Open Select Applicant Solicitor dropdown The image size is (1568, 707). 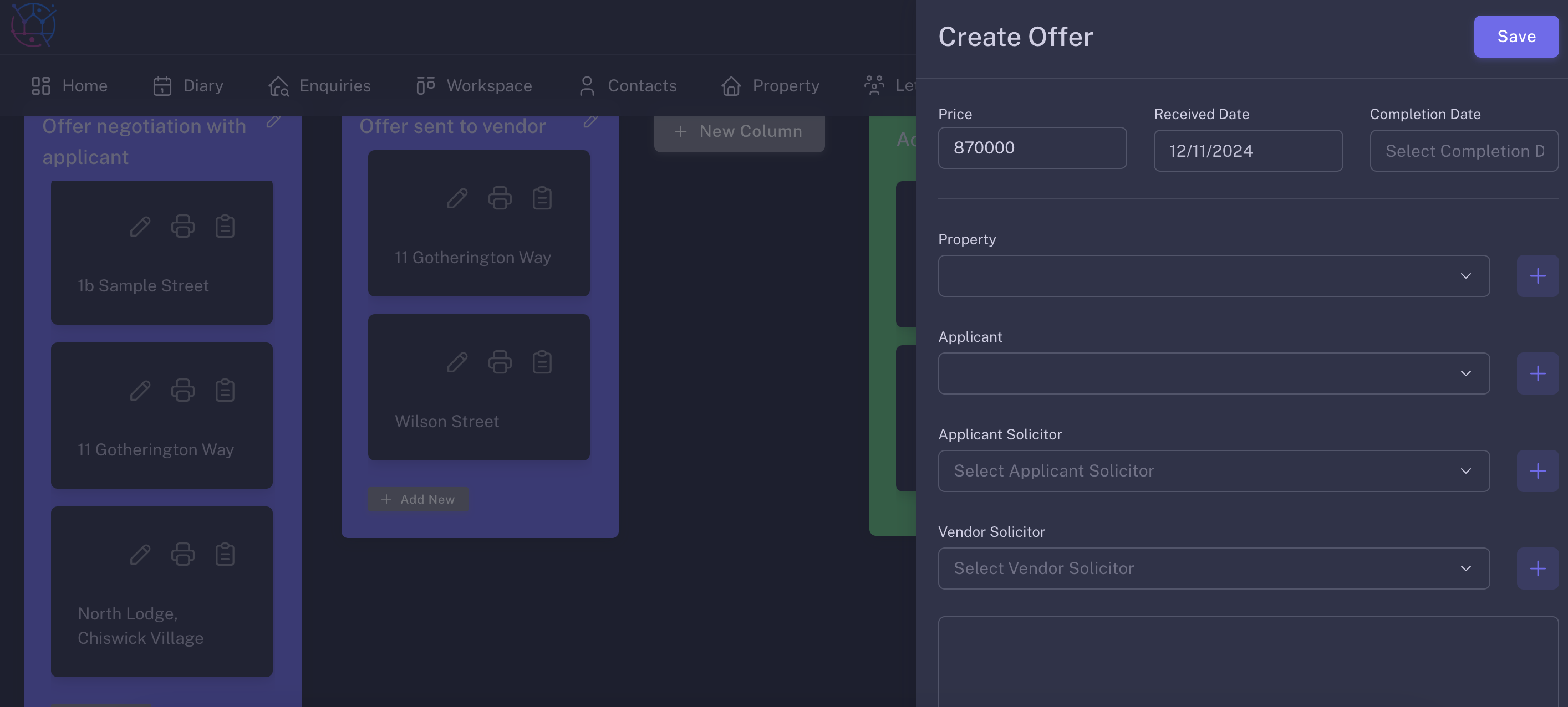pyautogui.click(x=1214, y=470)
